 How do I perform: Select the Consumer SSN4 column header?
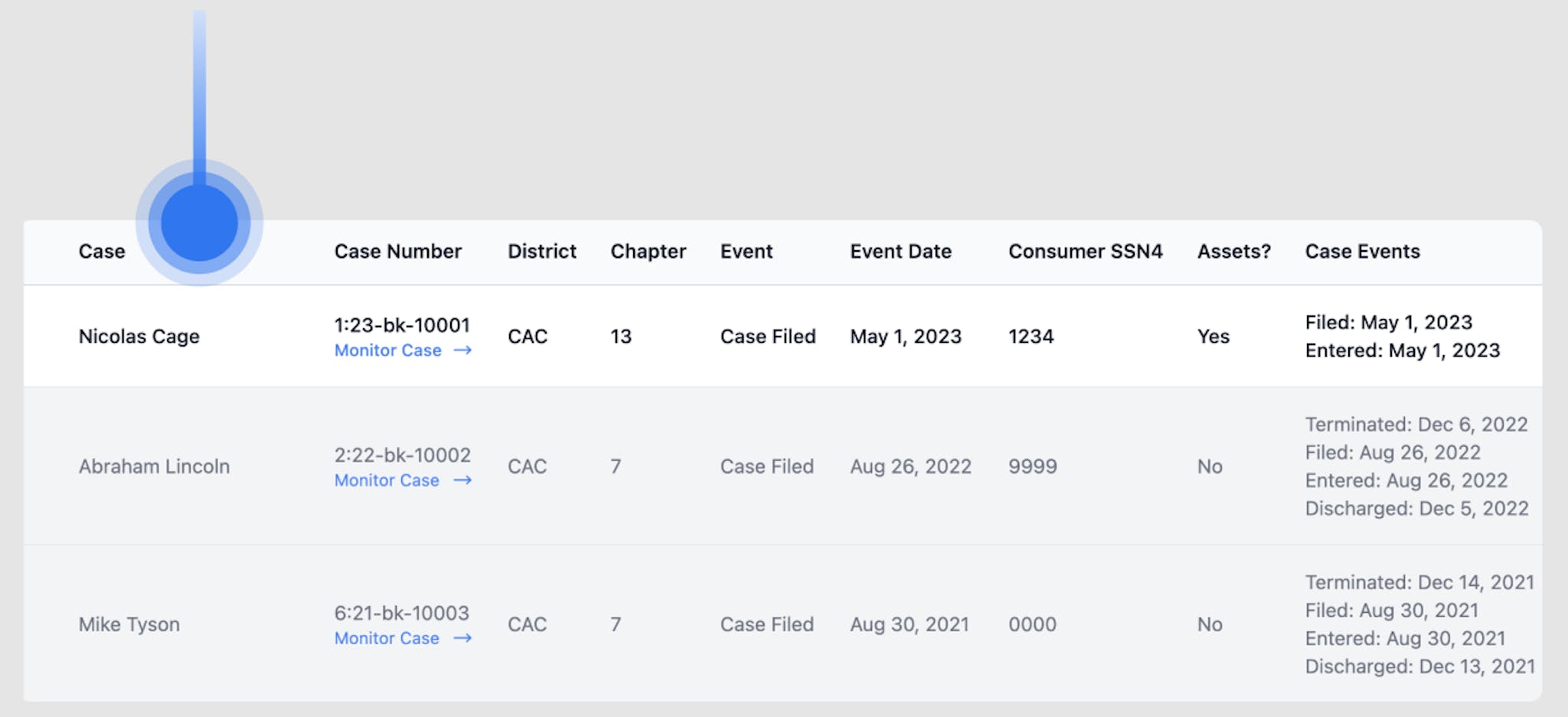coord(1085,252)
